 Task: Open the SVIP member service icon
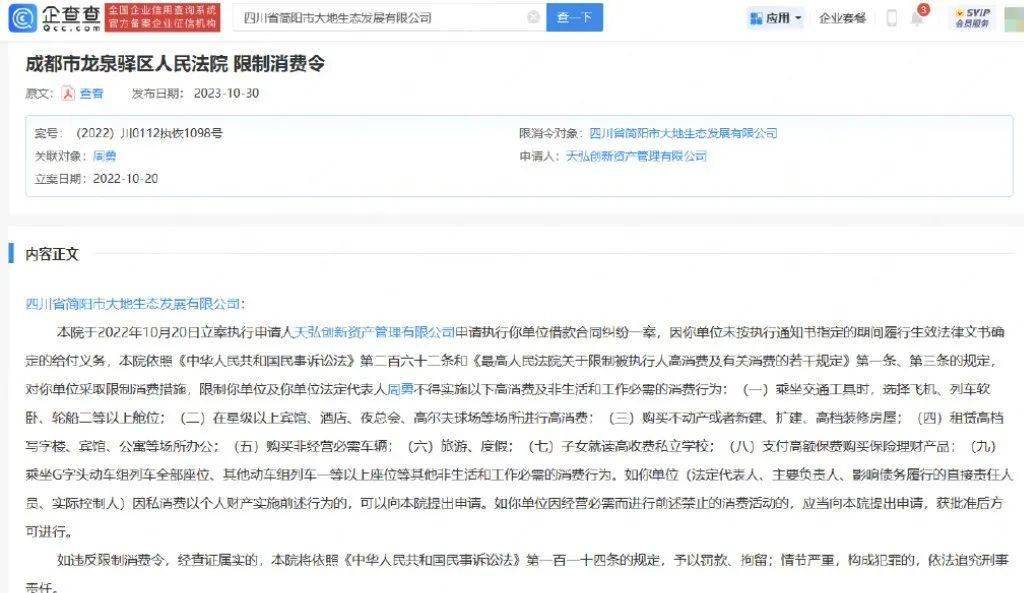(972, 18)
